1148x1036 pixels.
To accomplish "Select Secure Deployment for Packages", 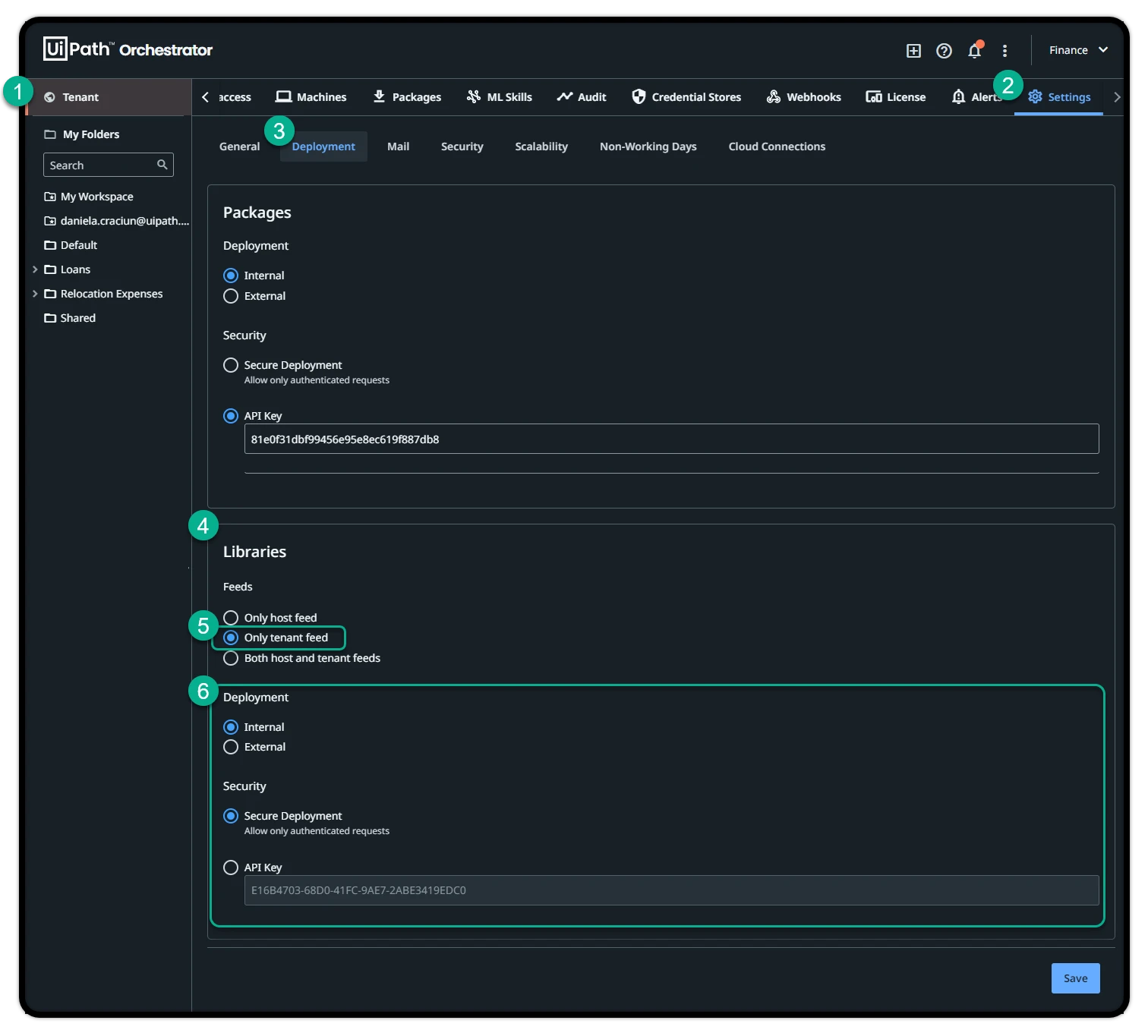I will (x=231, y=365).
